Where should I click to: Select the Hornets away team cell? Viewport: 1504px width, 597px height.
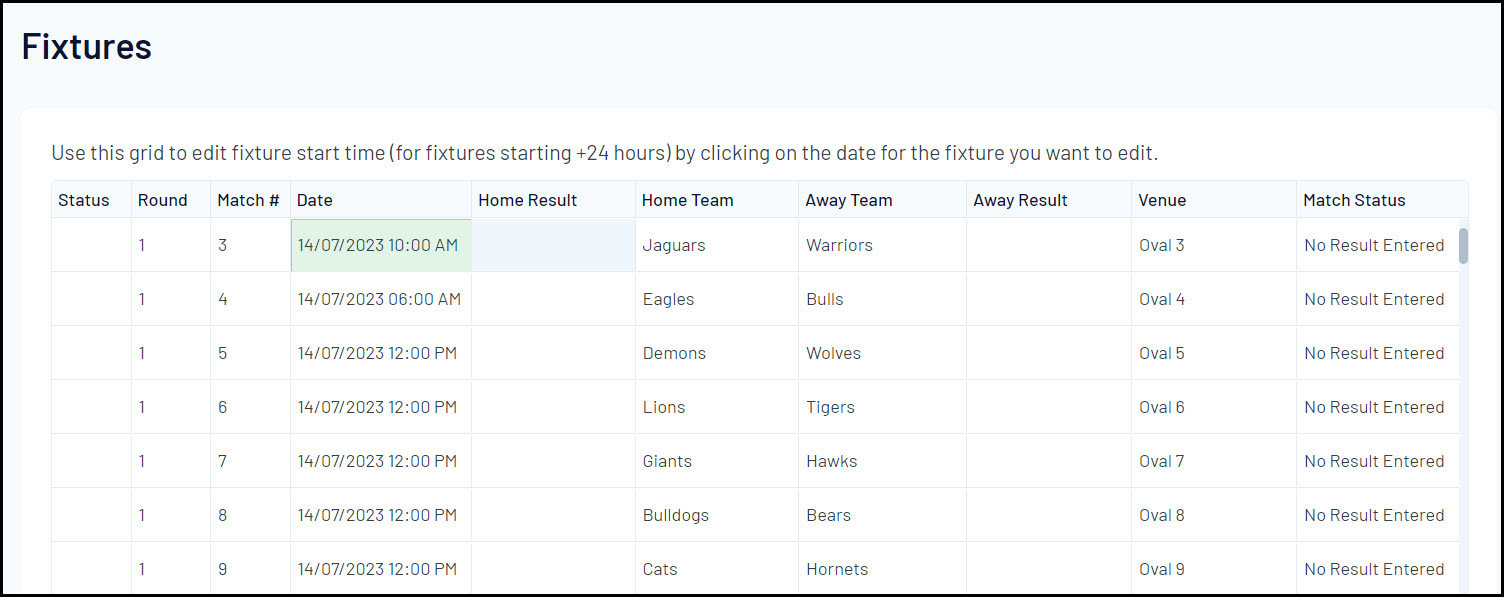tap(837, 569)
